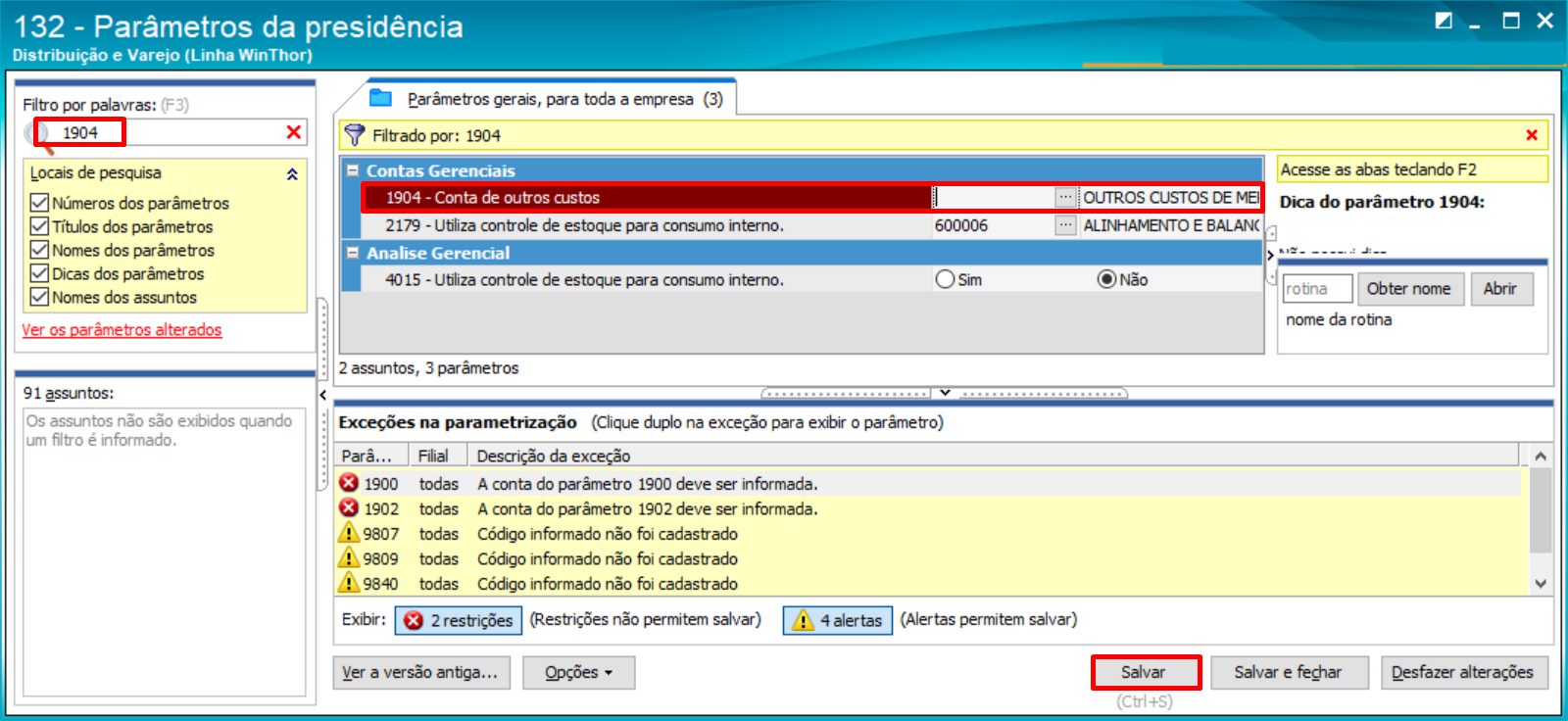Click value field of parameter 1904

pos(993,197)
